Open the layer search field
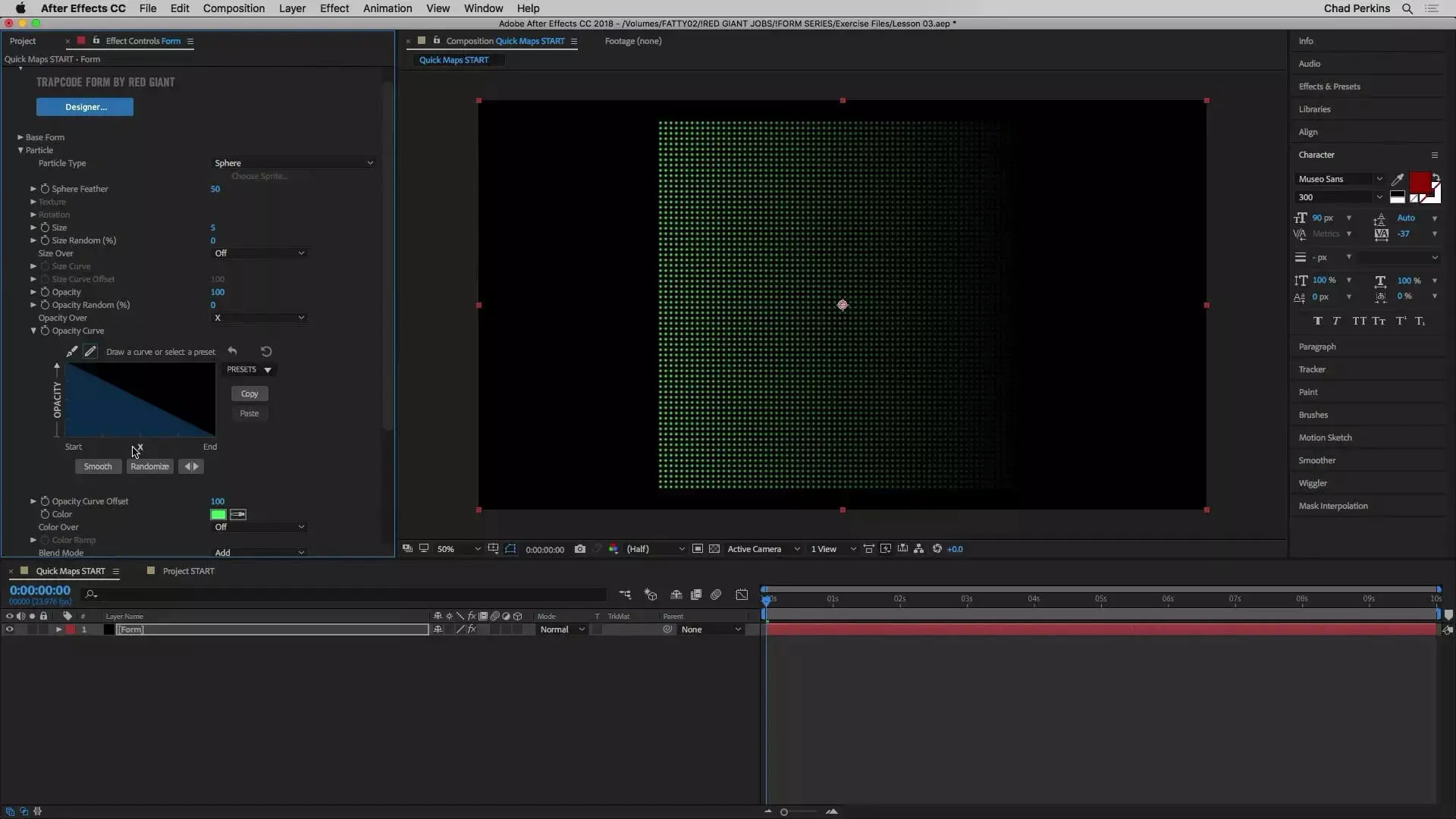This screenshot has height=819, width=1456. coord(345,595)
